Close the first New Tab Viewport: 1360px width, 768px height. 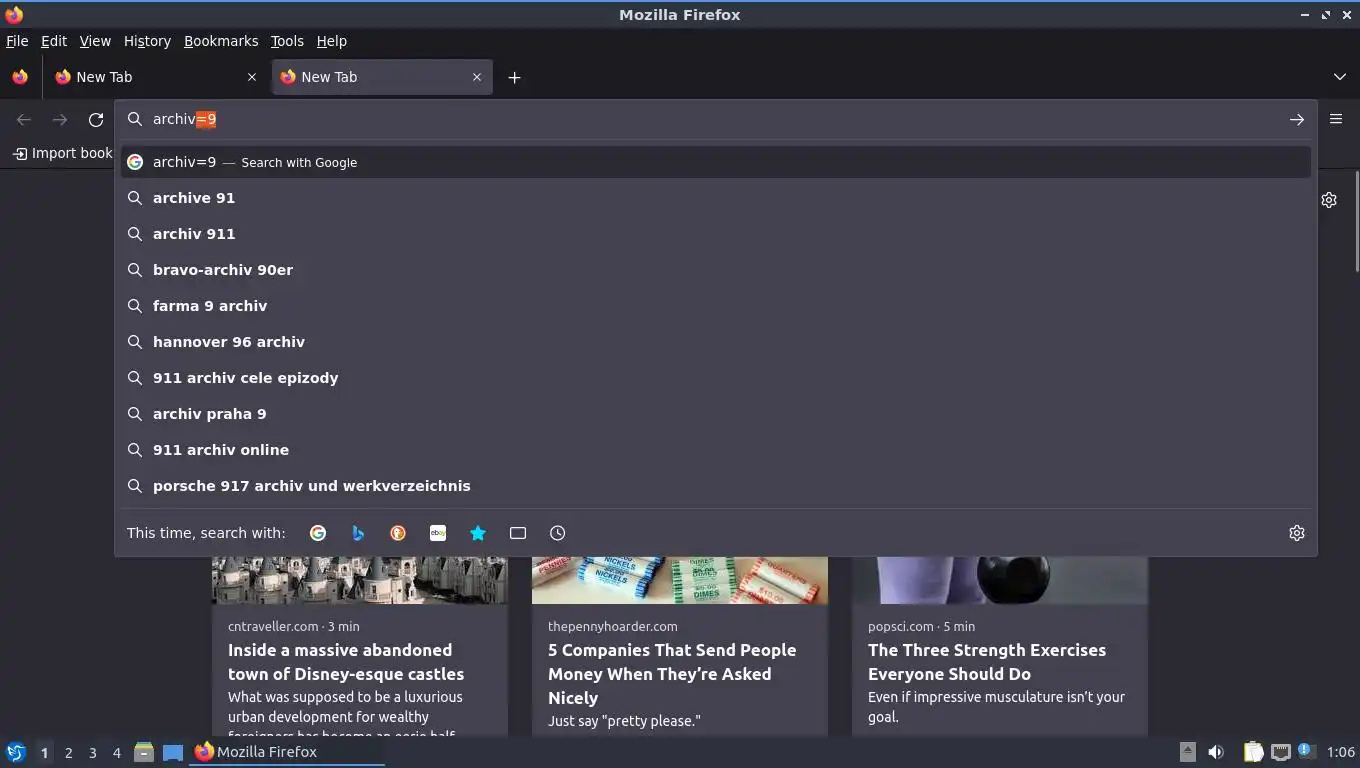[252, 77]
